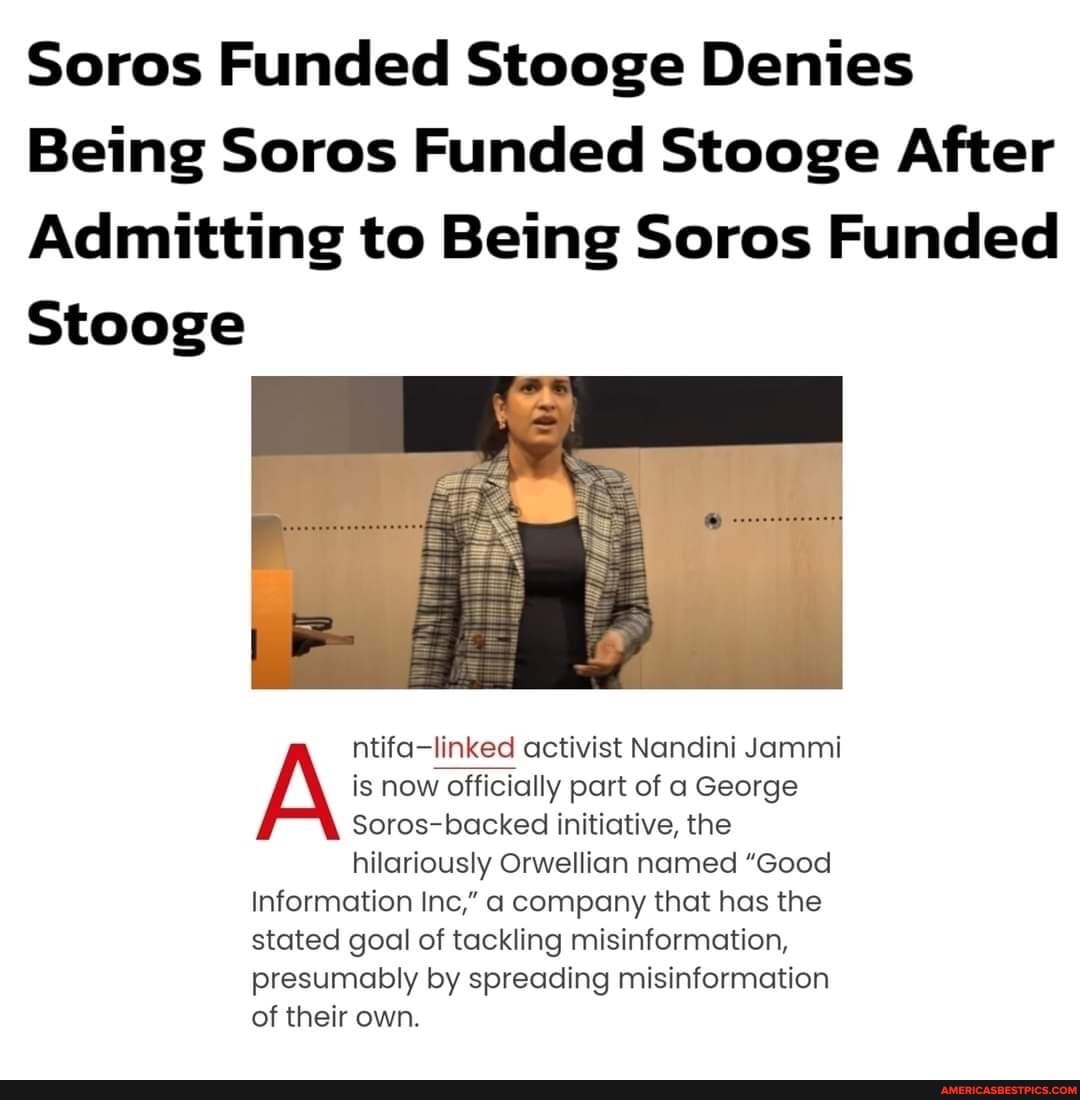Click the large red drop cap A
The height and width of the screenshot is (1100, 1080).
click(296, 791)
